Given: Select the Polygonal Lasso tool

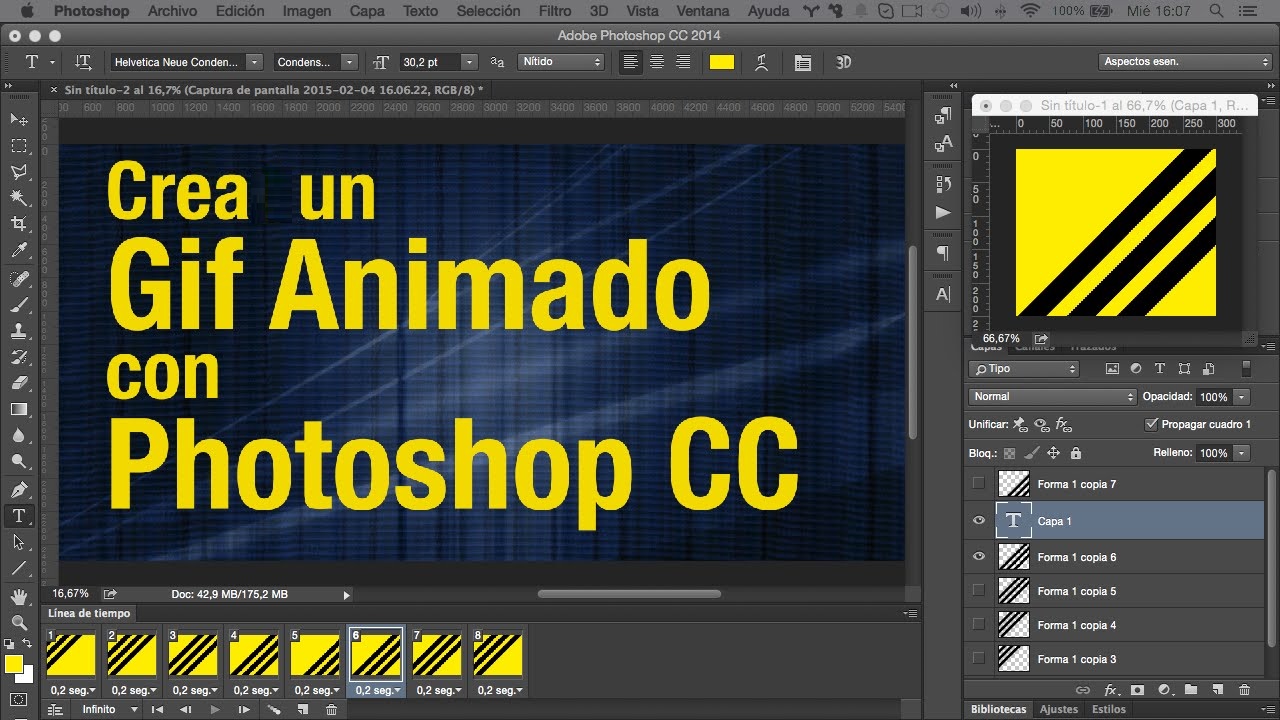Looking at the screenshot, I should coord(19,172).
